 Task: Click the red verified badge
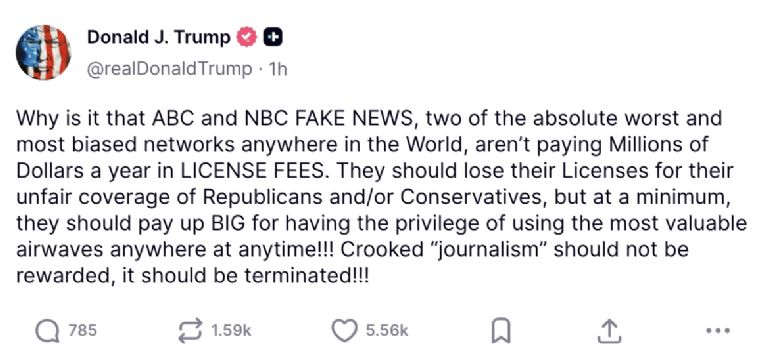(x=247, y=37)
